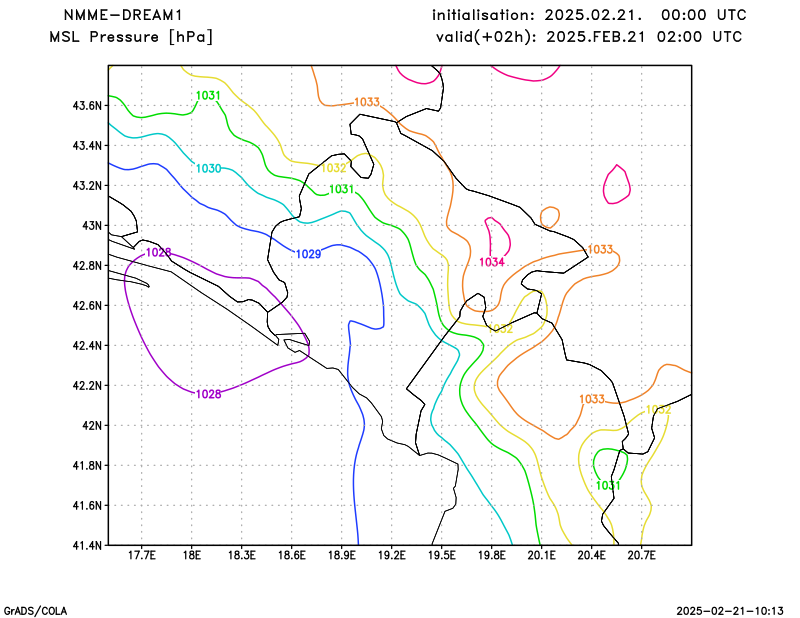Click the 20.1E longitude label
The height and width of the screenshot is (618, 800).
pos(542,555)
